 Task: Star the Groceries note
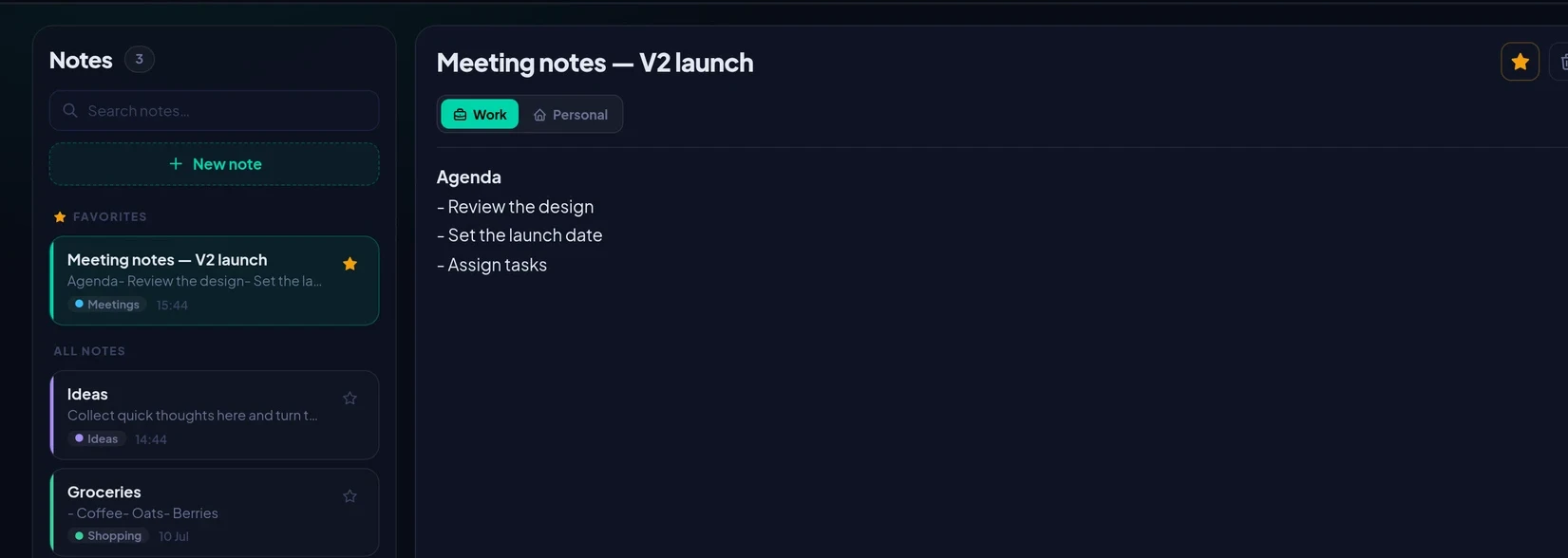[349, 496]
